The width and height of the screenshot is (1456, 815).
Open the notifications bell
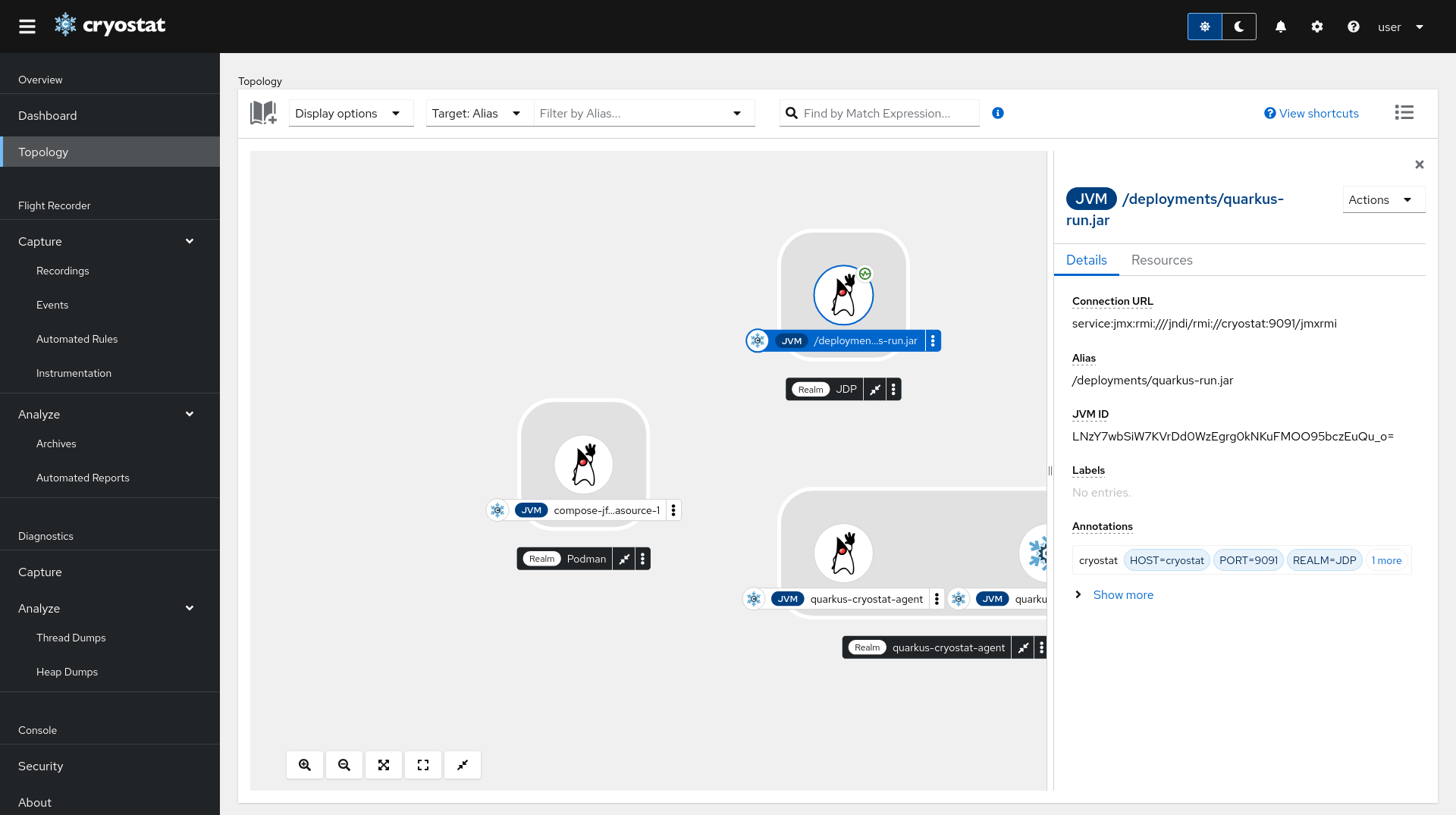click(1280, 27)
